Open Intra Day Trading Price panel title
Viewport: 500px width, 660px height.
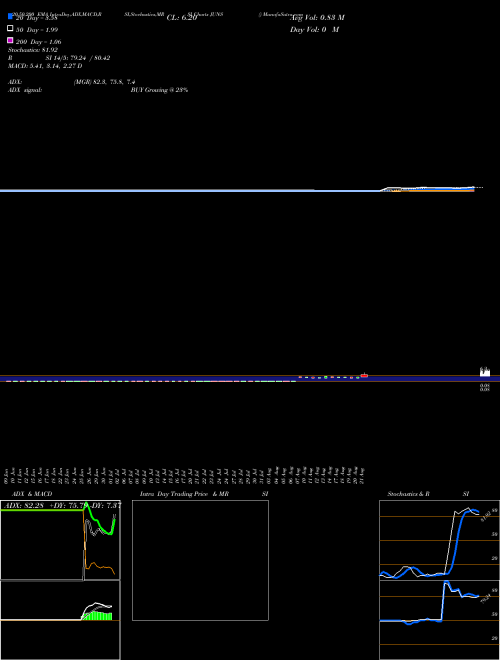pyautogui.click(x=184, y=494)
